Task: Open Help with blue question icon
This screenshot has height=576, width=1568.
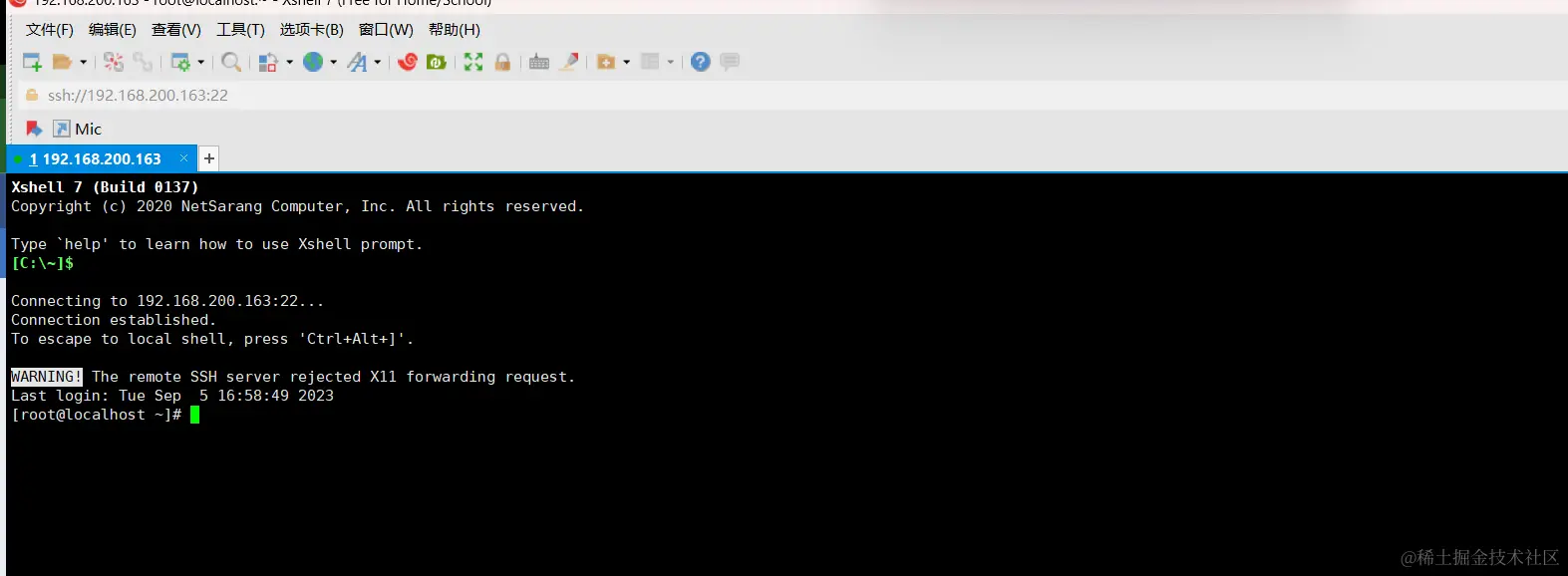Action: point(701,62)
